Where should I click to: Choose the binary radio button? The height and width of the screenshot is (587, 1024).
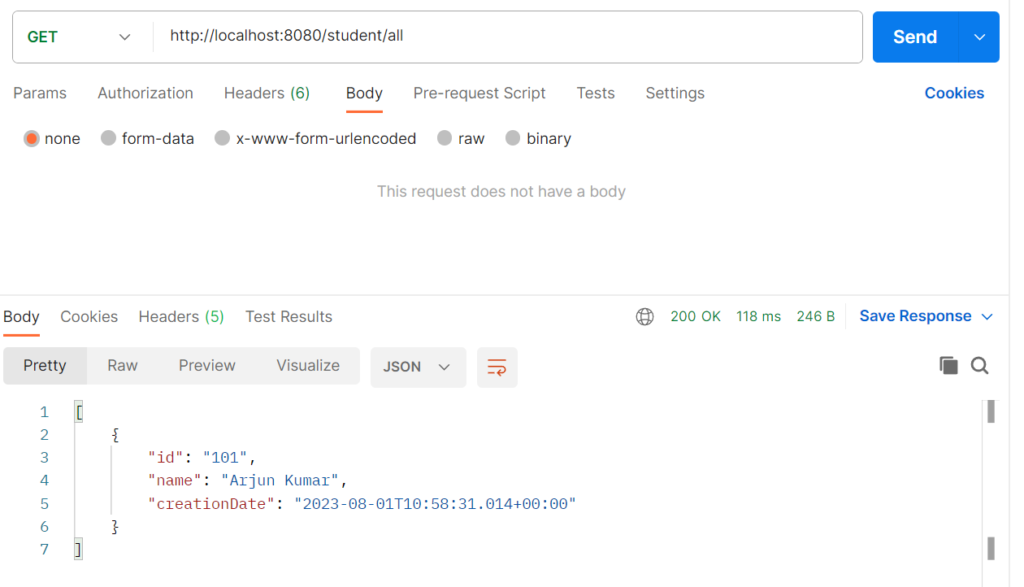tap(513, 138)
